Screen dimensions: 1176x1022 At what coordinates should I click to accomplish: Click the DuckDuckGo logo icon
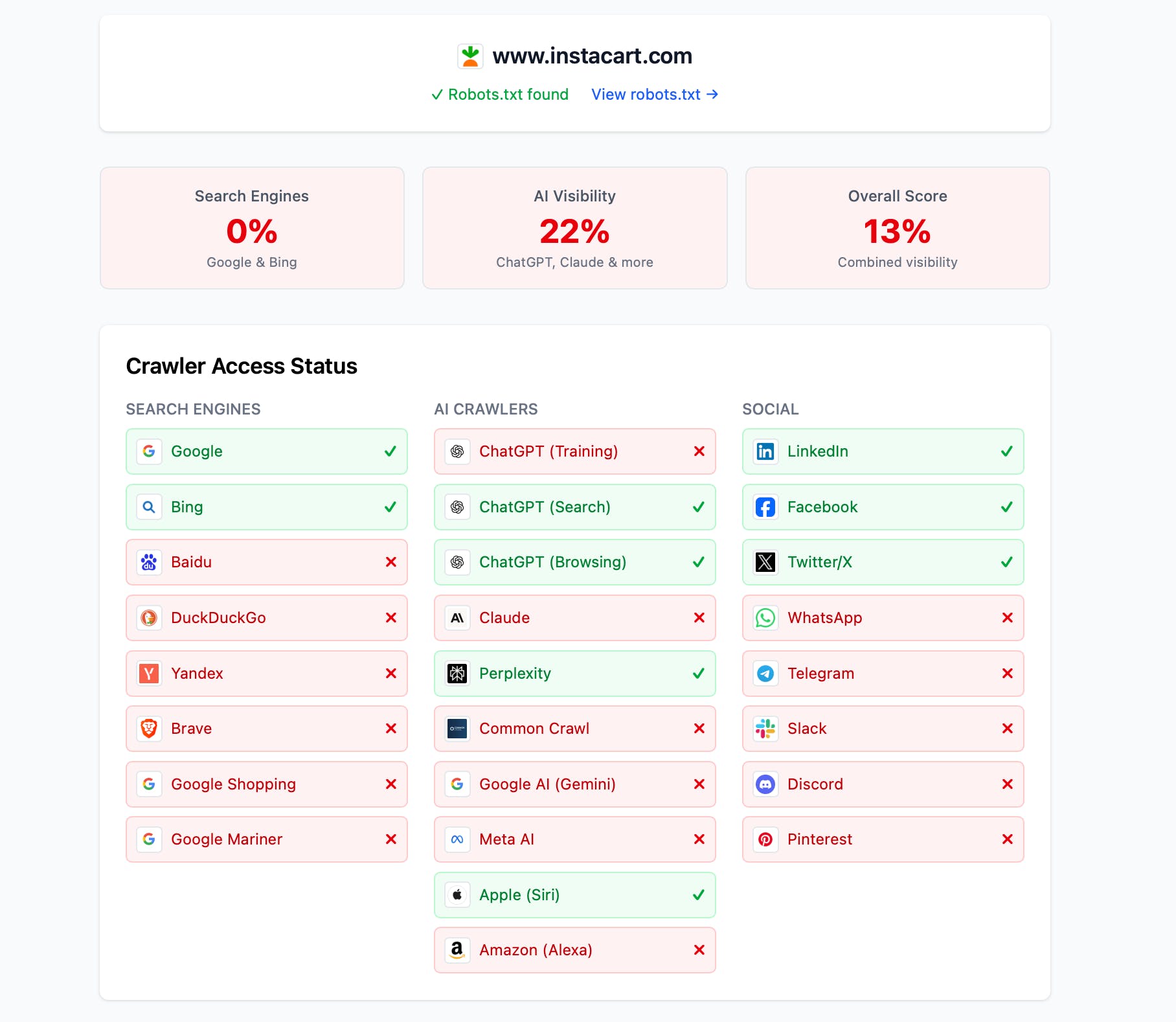click(149, 618)
